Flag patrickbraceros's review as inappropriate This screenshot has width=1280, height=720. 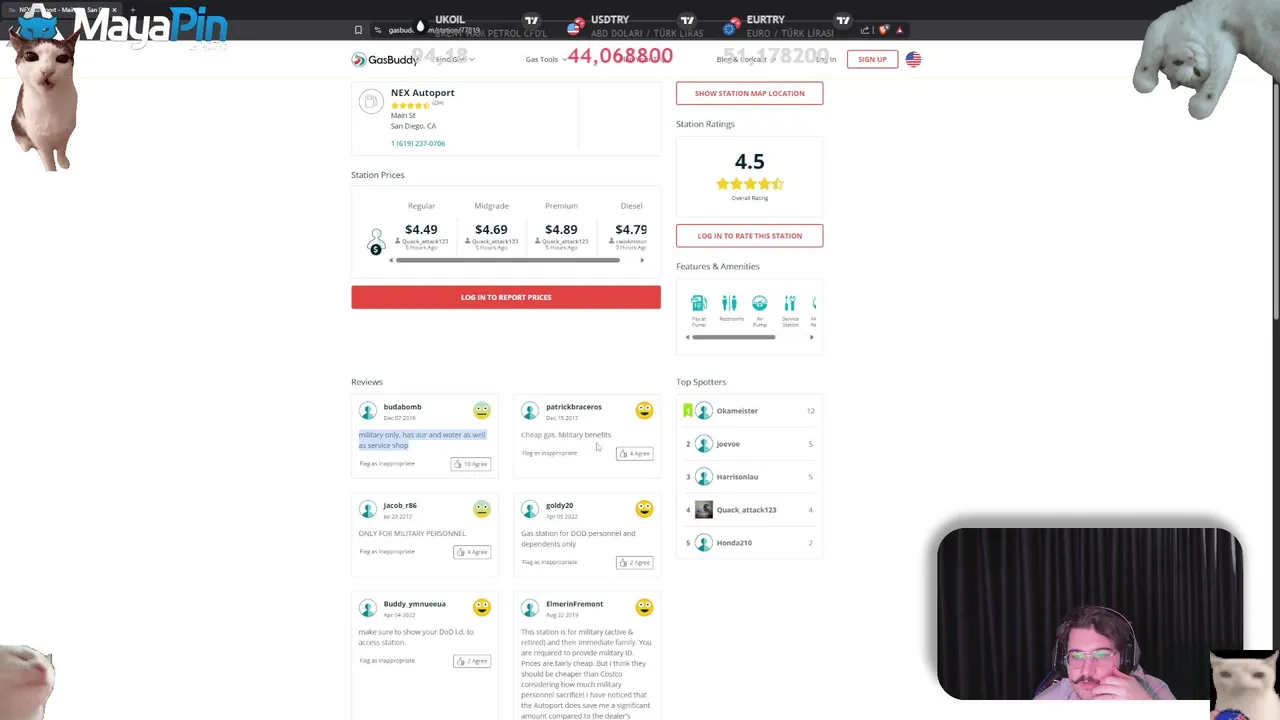(x=549, y=453)
